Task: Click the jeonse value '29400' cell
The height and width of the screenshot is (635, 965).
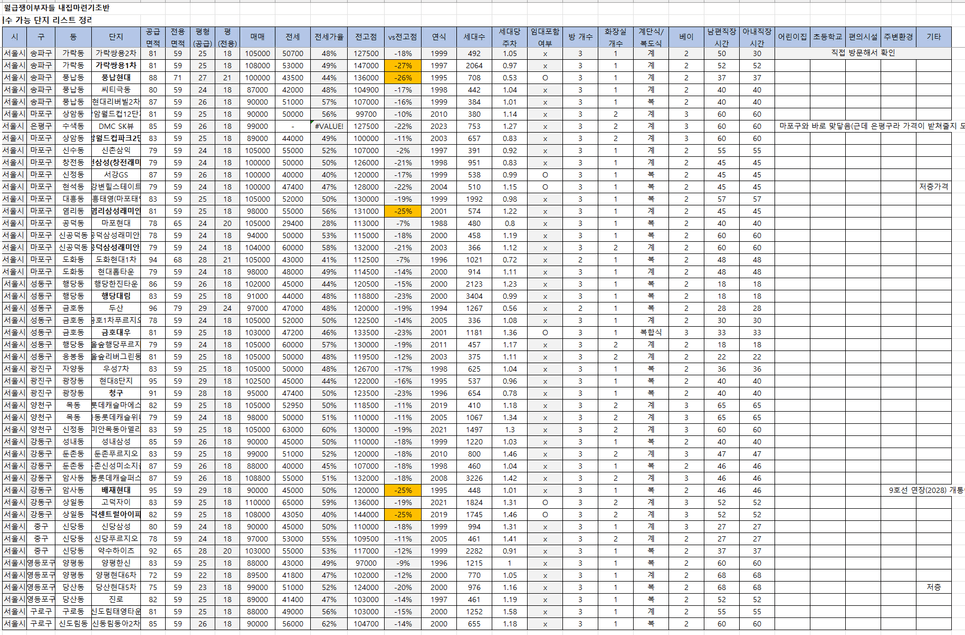Action: [x=293, y=223]
